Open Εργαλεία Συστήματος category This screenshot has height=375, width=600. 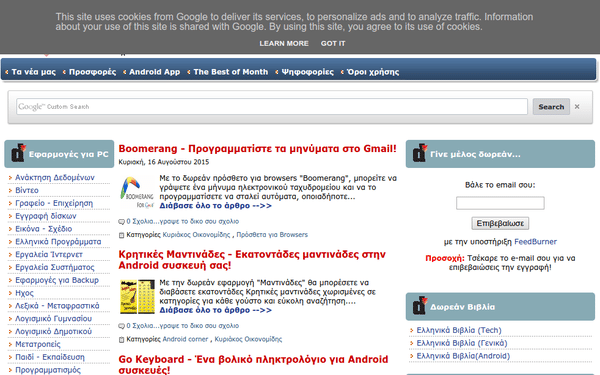point(55,267)
